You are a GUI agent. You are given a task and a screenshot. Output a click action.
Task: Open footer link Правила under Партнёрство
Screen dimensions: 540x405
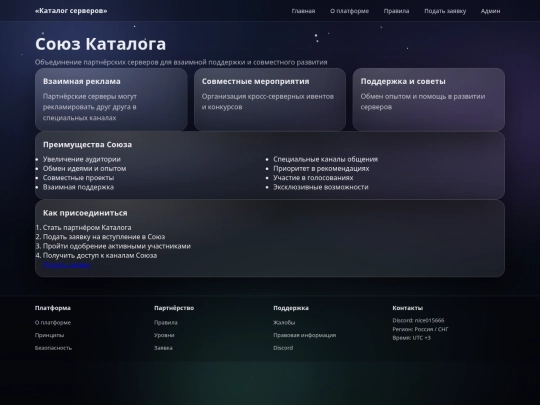166,323
